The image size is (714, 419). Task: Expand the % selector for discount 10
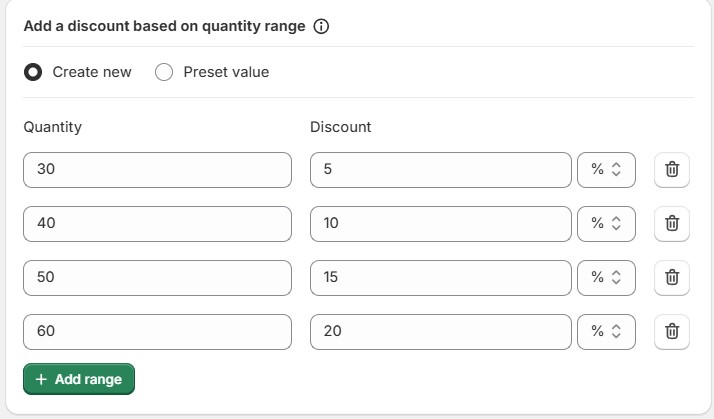606,224
